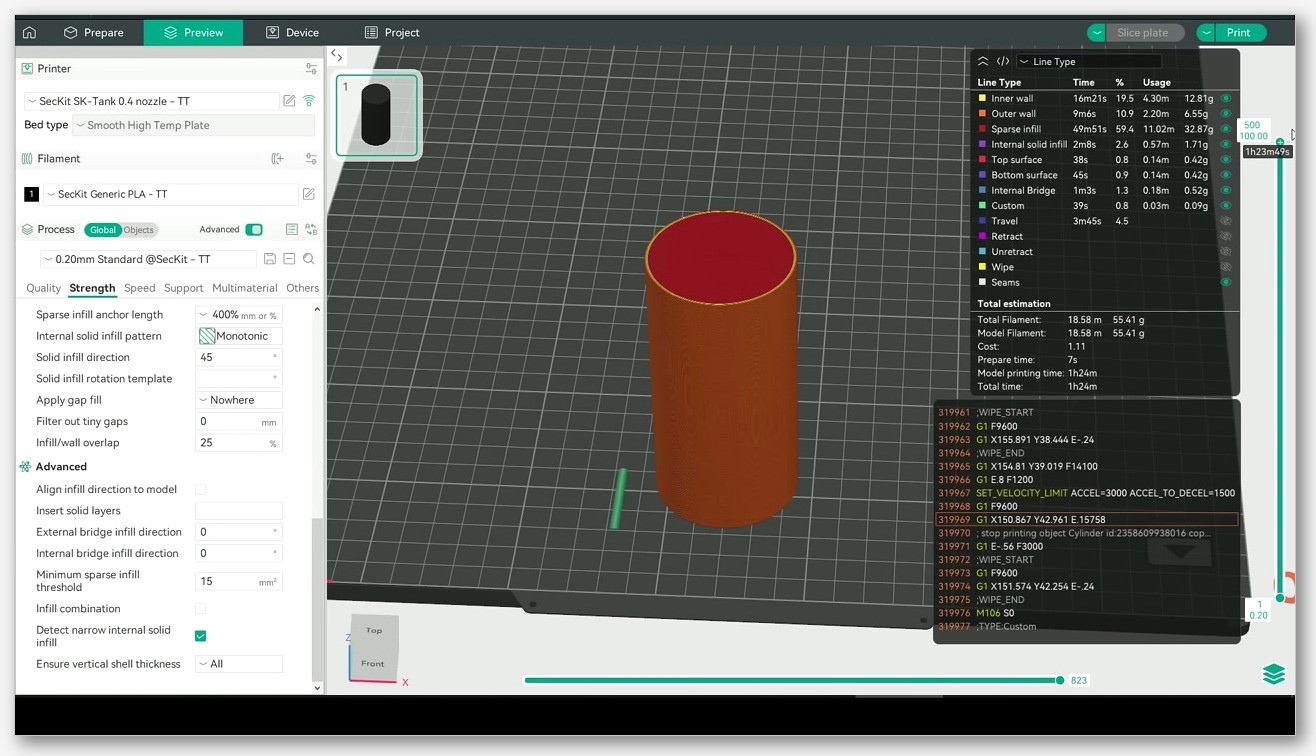Image resolution: width=1316 pixels, height=756 pixels.
Task: Click the Advanced section atom icon
Action: coord(25,467)
